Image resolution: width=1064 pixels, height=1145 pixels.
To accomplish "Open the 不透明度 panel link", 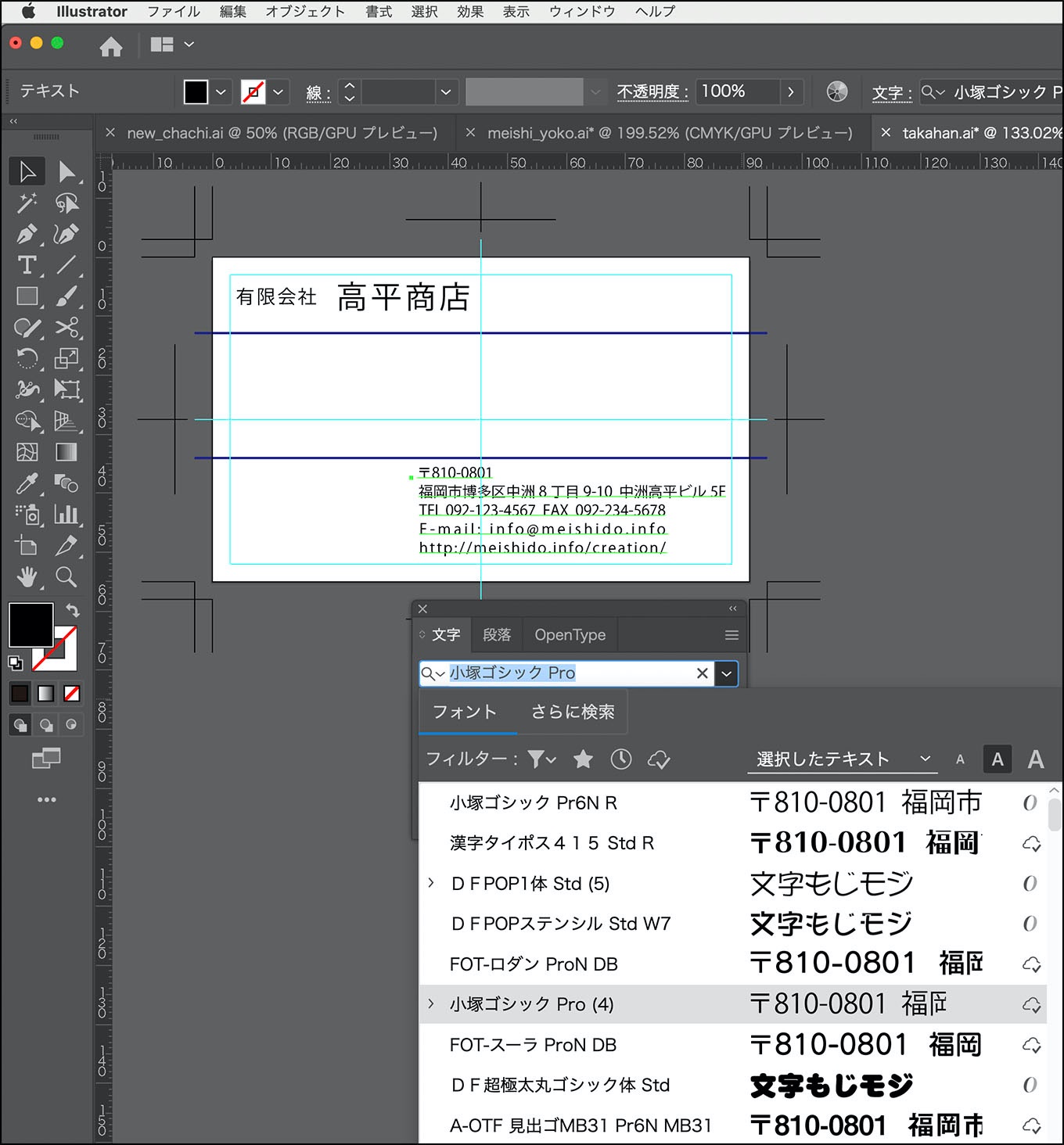I will [652, 92].
